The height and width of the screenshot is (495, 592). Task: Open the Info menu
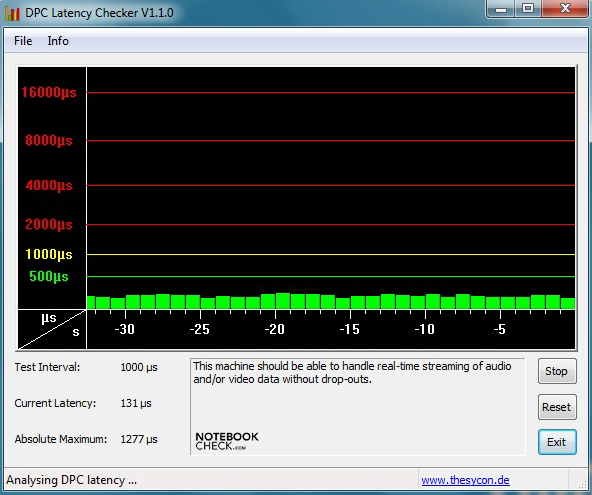58,41
